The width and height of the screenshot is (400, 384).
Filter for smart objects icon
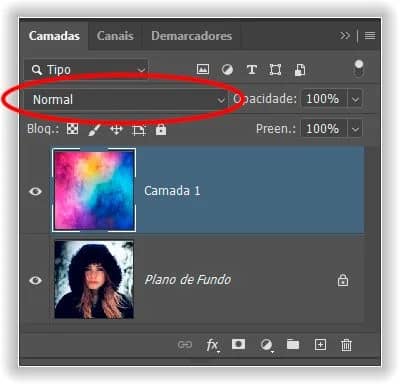pos(300,70)
